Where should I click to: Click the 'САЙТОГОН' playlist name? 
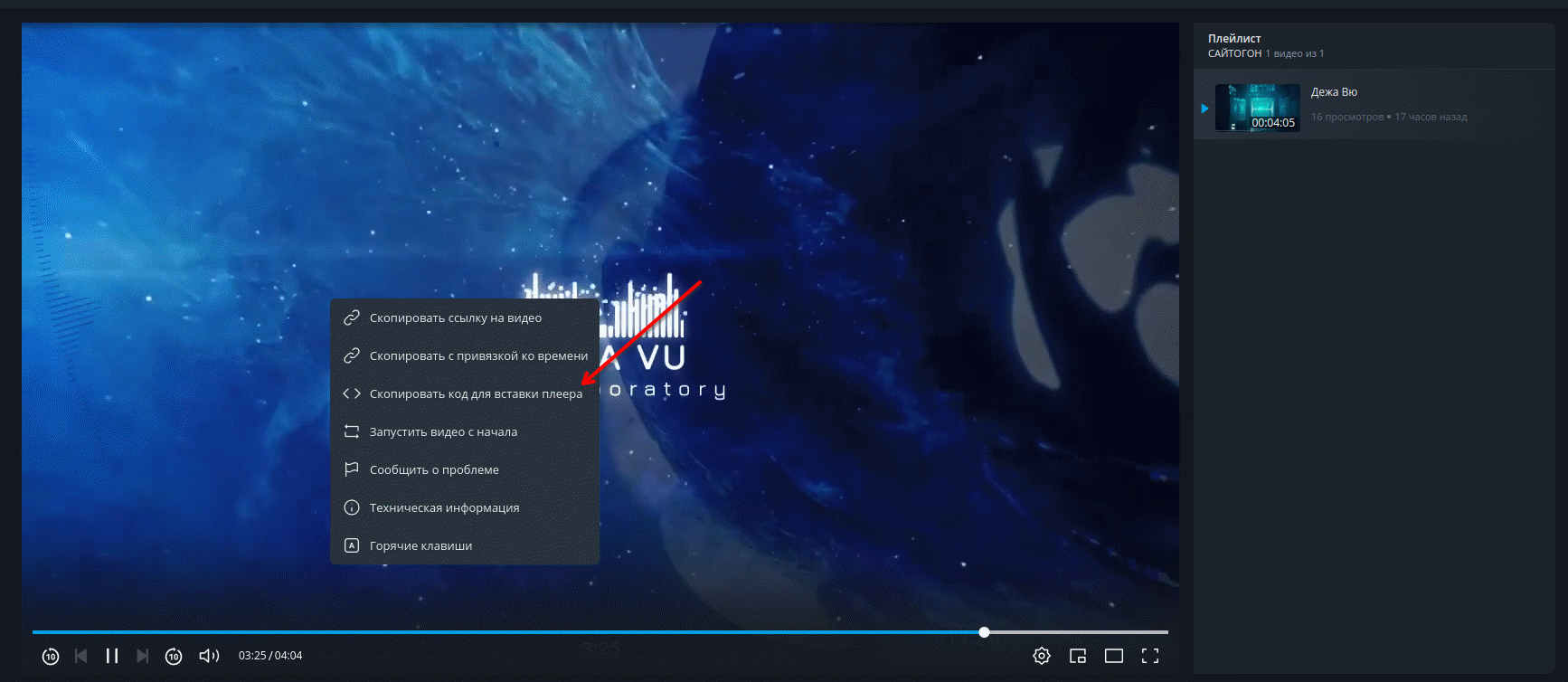click(1234, 53)
